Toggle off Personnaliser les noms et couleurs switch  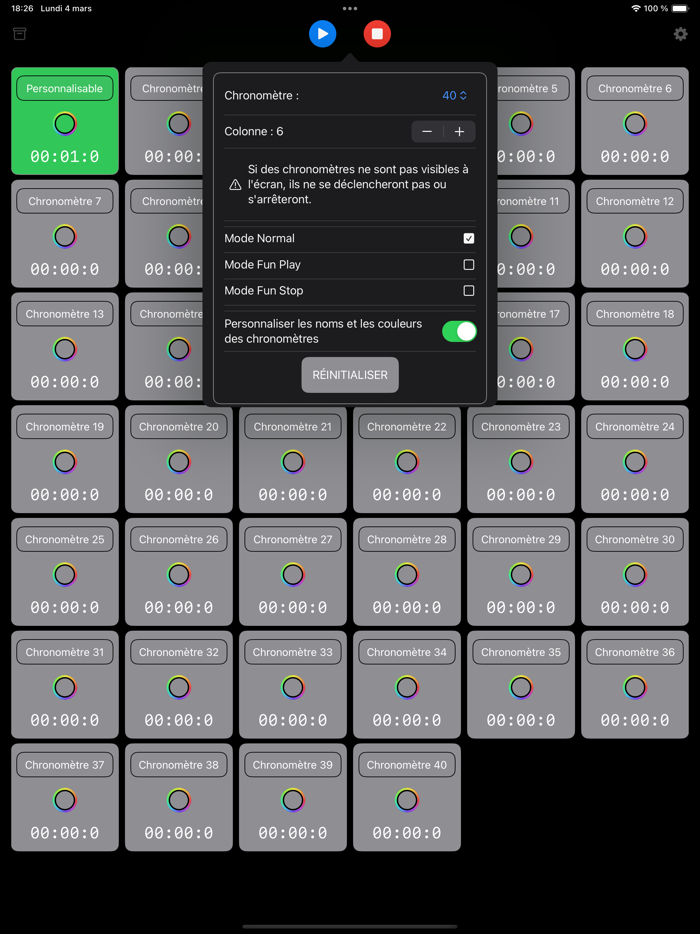[x=459, y=332]
